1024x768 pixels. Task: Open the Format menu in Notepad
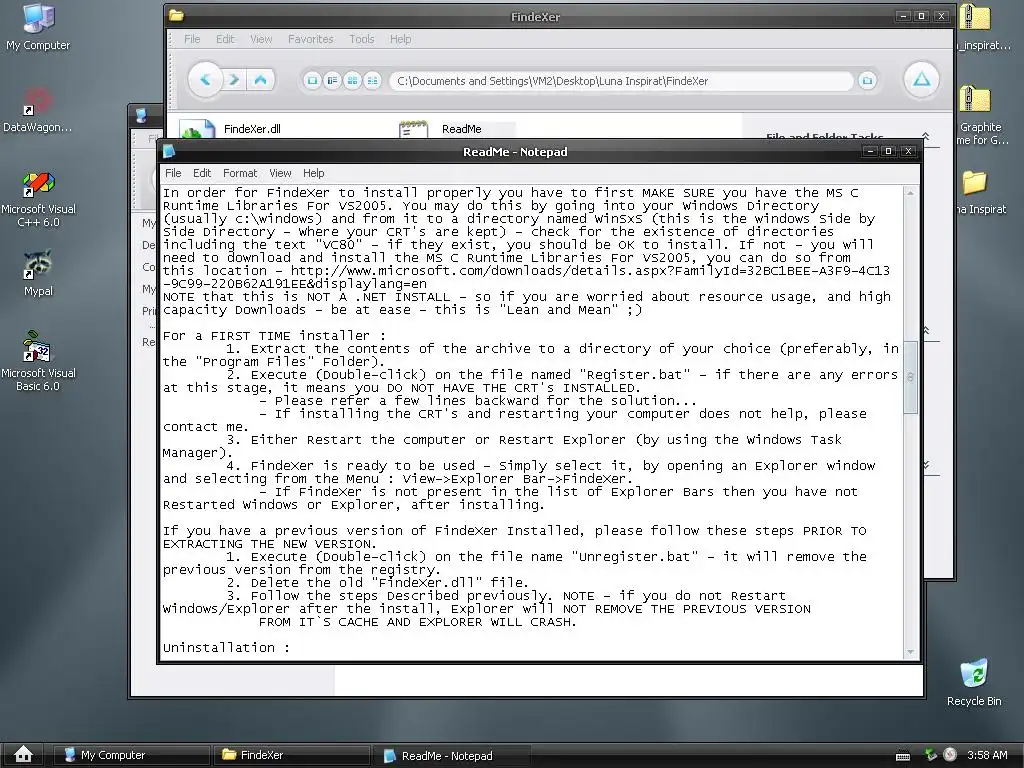point(240,173)
